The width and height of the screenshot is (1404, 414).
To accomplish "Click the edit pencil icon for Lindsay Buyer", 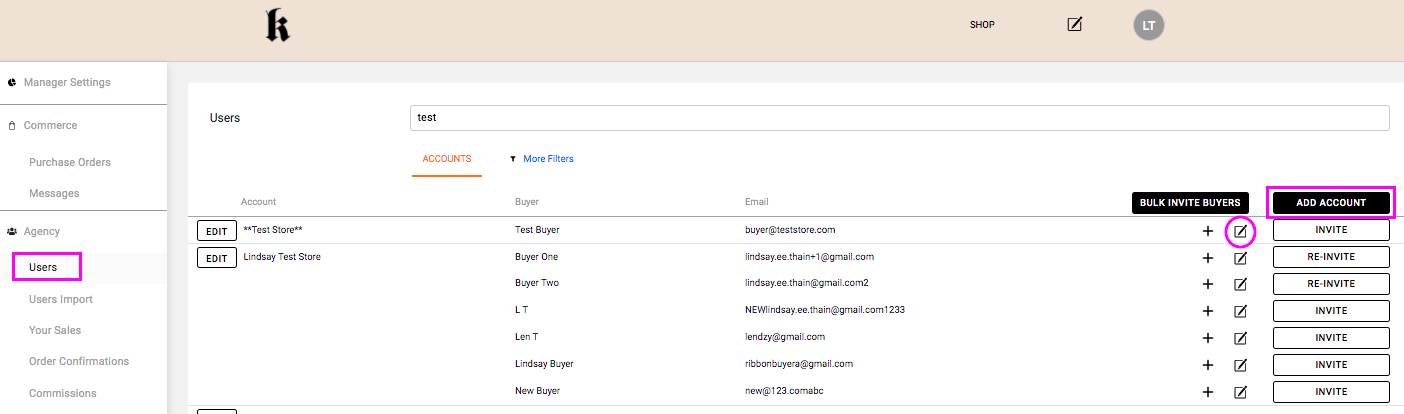I will [x=1240, y=365].
